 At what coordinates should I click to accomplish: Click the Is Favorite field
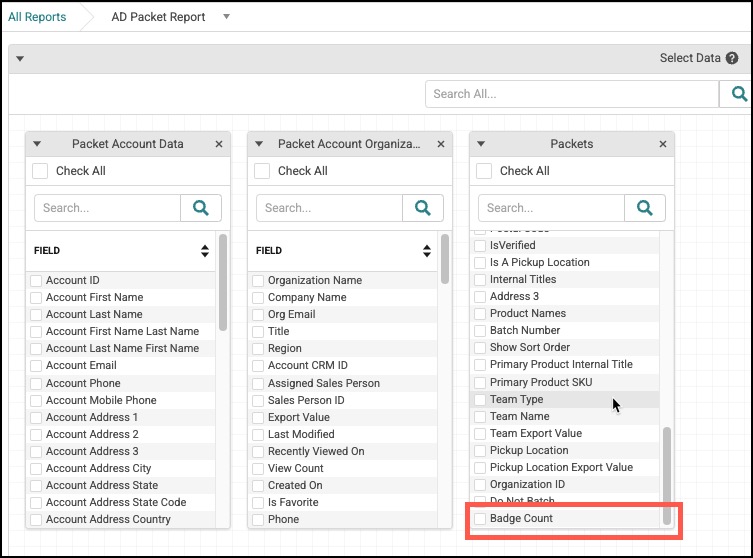[x=343, y=502]
